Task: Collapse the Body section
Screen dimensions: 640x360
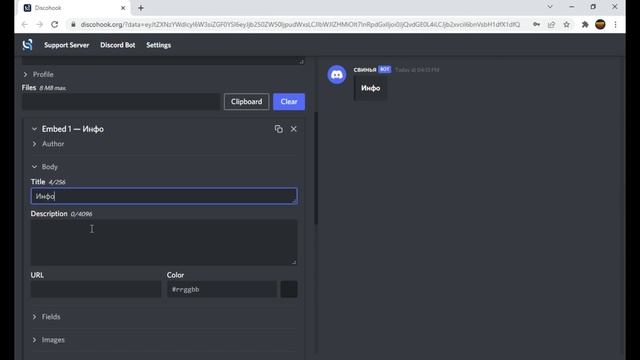Action: pyautogui.click(x=45, y=167)
